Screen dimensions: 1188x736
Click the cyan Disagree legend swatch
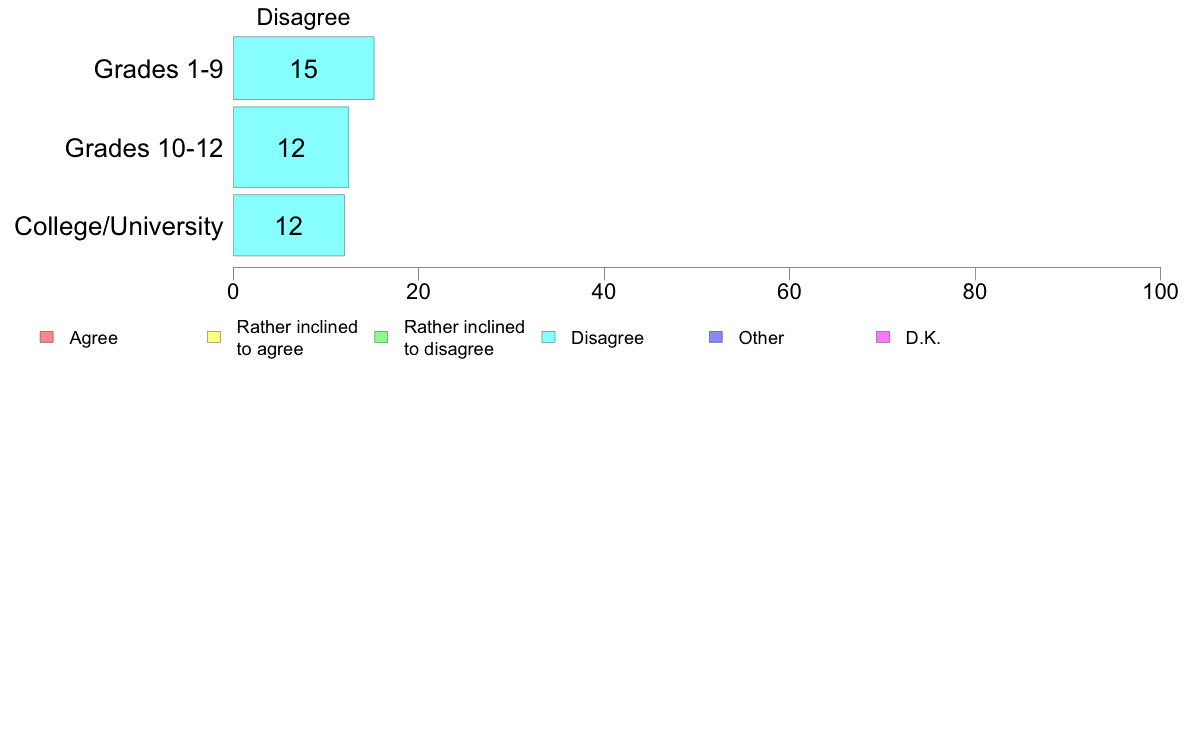tap(549, 337)
